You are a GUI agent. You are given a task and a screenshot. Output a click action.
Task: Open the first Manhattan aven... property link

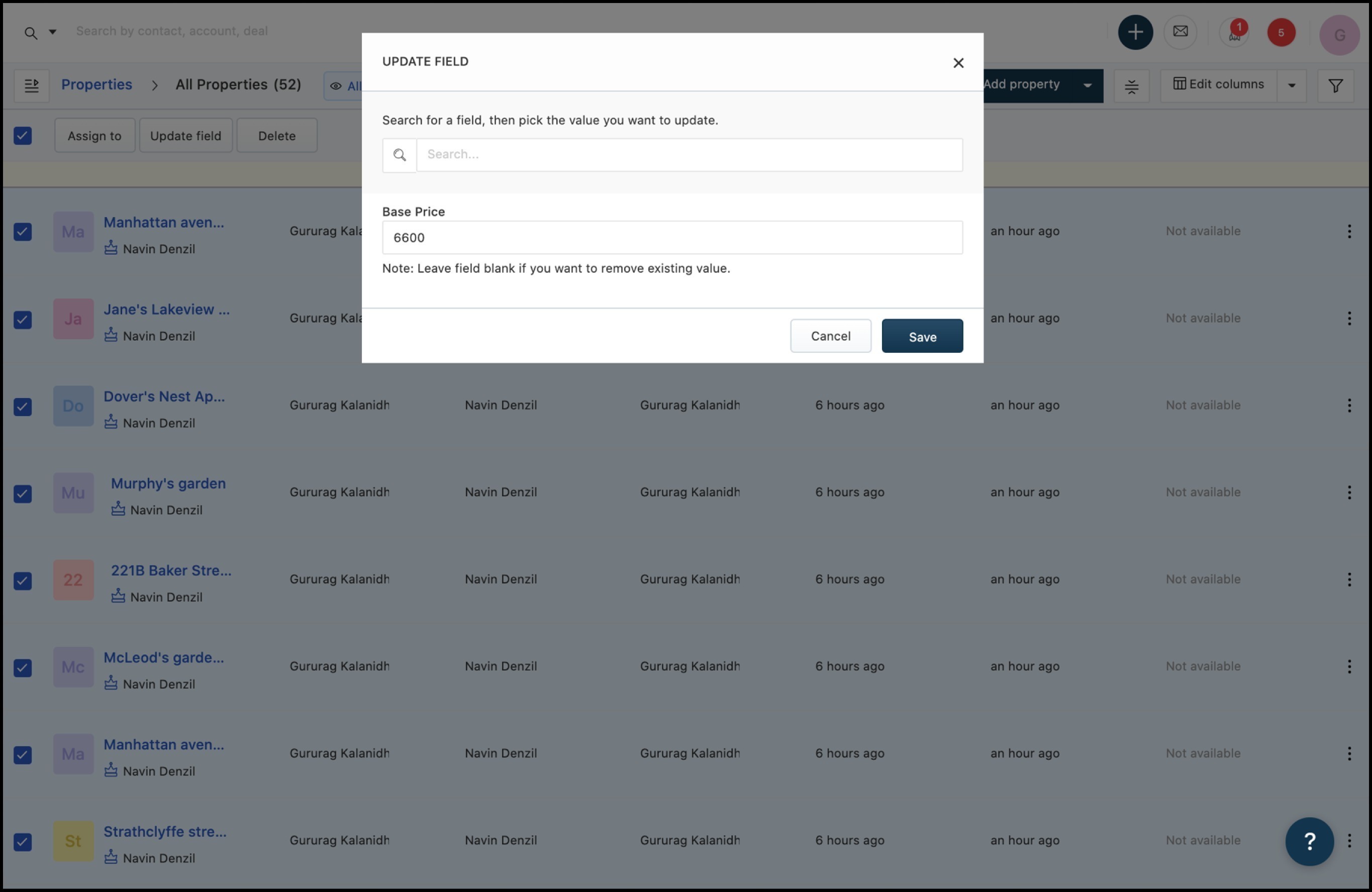click(x=164, y=223)
